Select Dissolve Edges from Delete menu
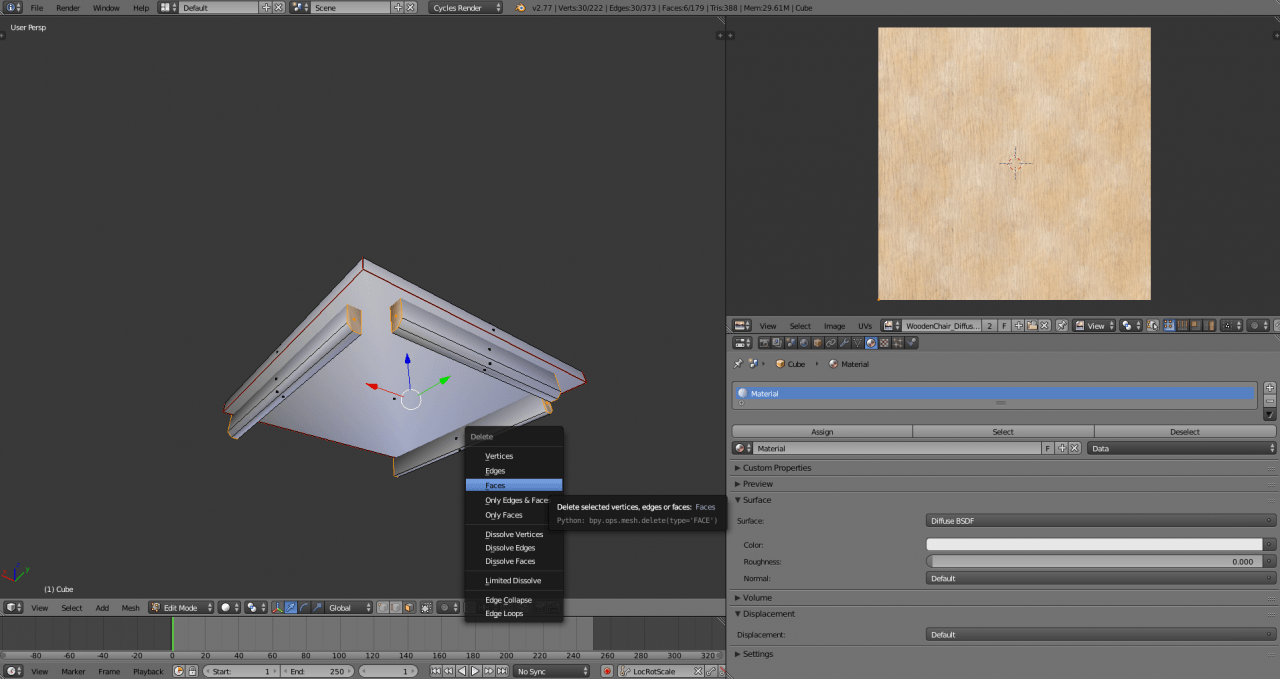 tap(510, 548)
